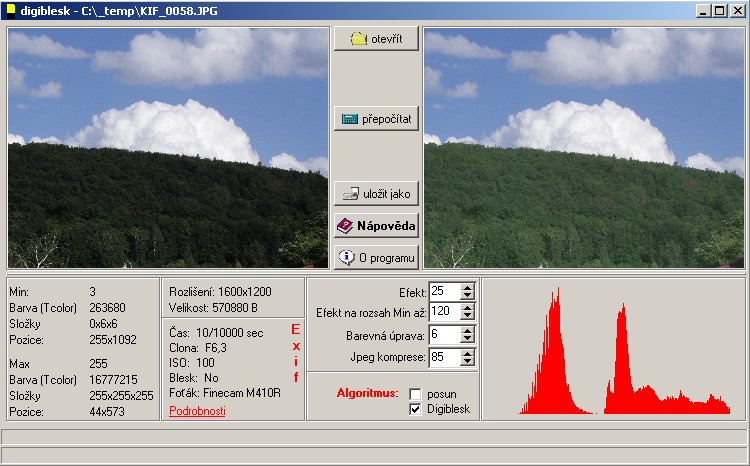Screen dimensions: 750x466
Task: Close the digiblesk window
Action: tap(738, 11)
